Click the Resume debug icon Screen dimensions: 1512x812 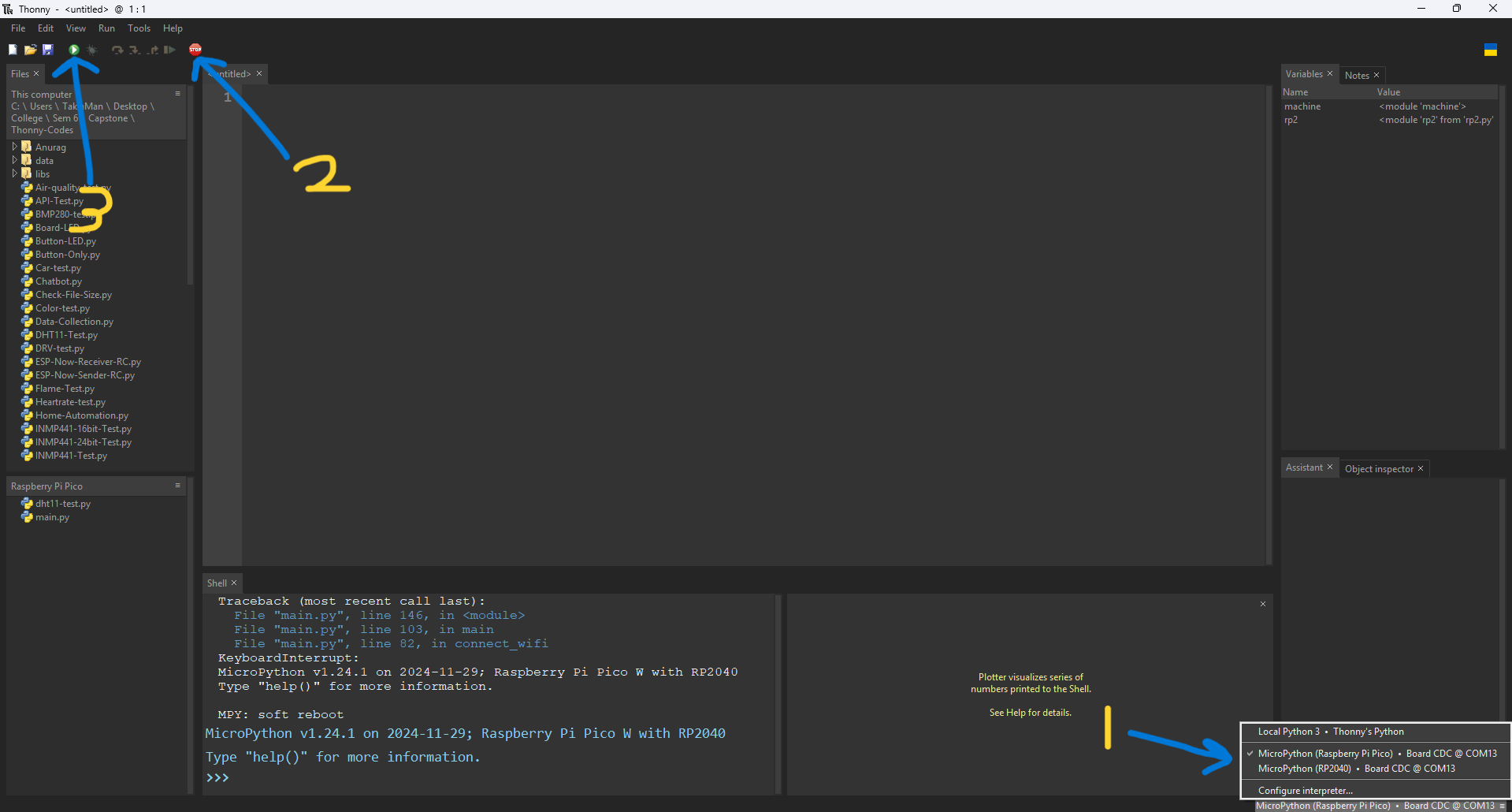point(169,50)
